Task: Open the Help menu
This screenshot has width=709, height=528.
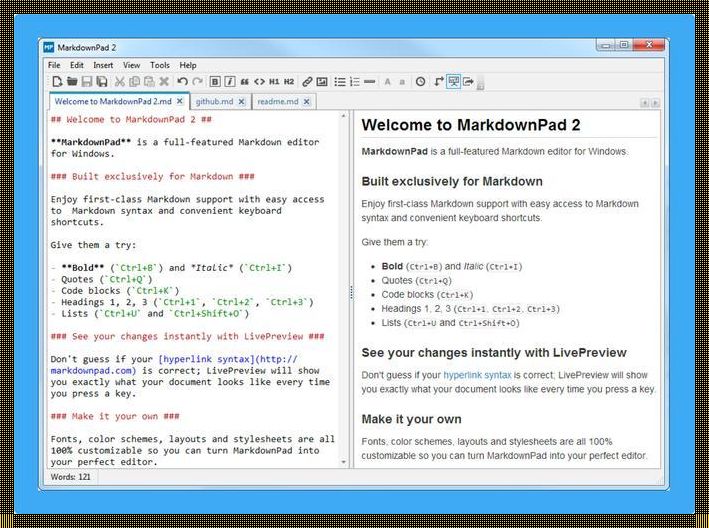Action: pyautogui.click(x=188, y=65)
